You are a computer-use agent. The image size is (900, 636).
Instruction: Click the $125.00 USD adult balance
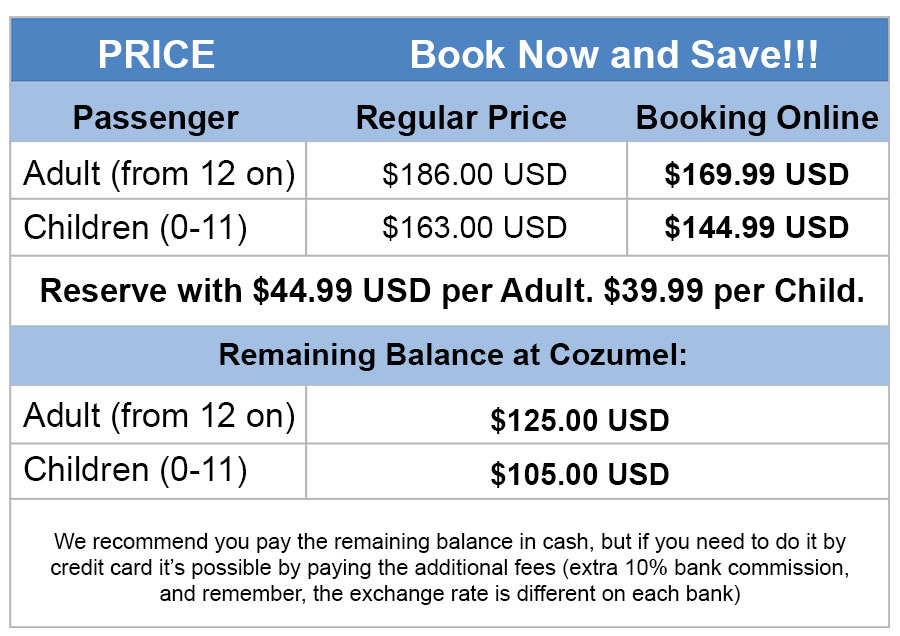click(579, 420)
